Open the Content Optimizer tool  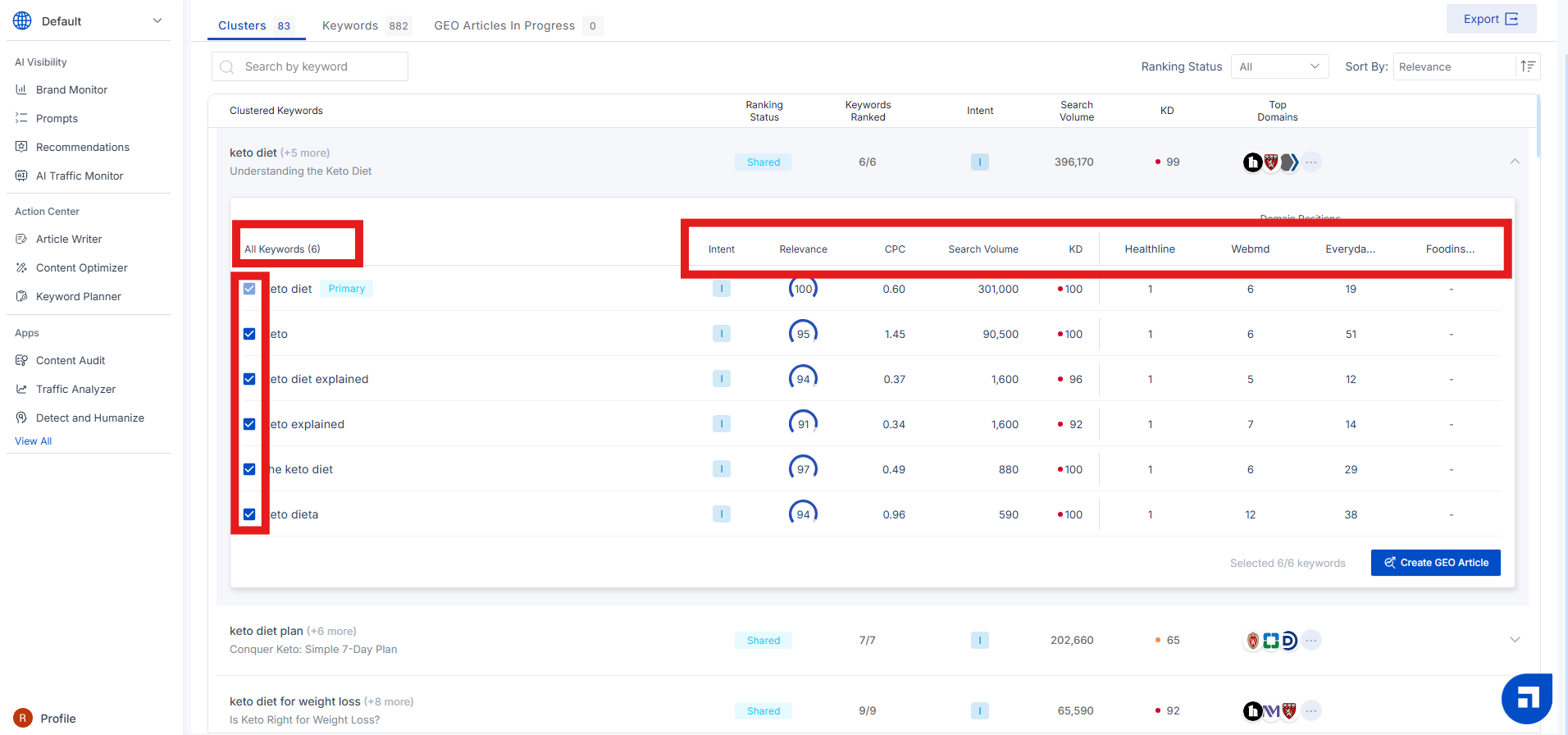click(81, 267)
